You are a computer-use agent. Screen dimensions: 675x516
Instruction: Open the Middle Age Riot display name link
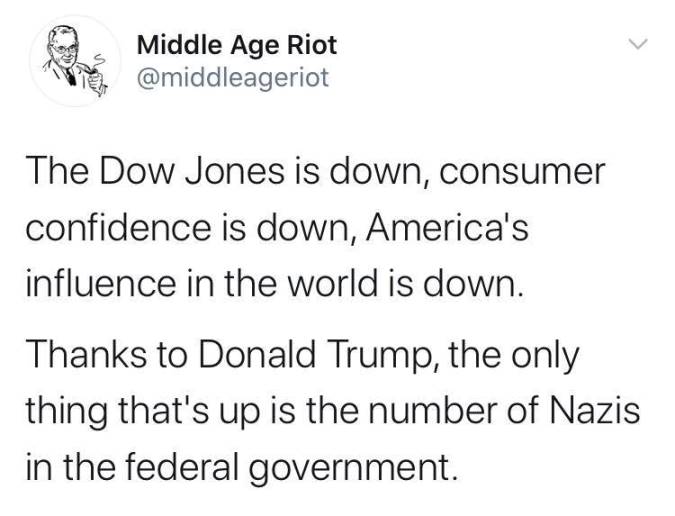tap(237, 45)
